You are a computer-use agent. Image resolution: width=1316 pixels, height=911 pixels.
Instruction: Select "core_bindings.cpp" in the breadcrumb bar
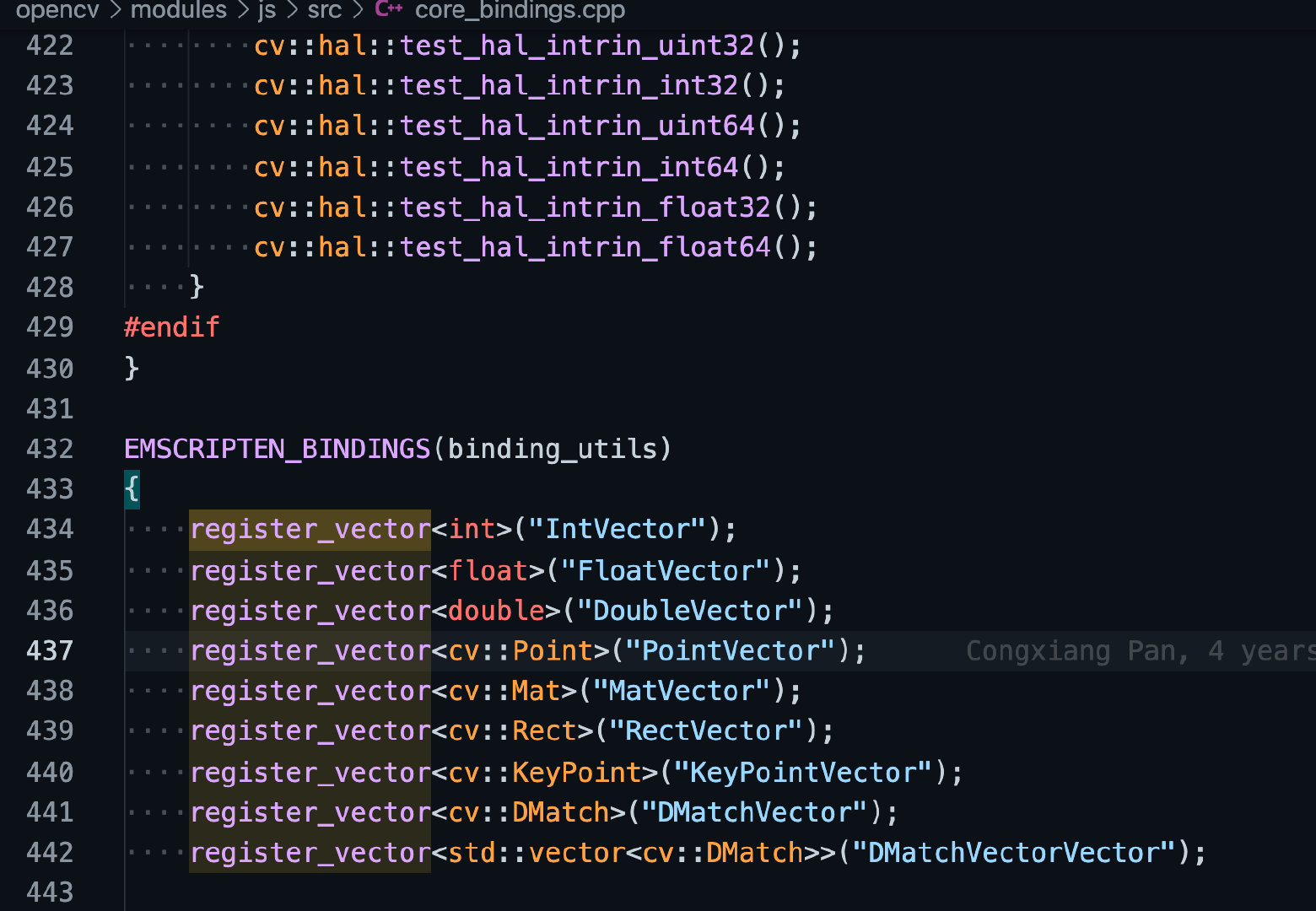[518, 11]
